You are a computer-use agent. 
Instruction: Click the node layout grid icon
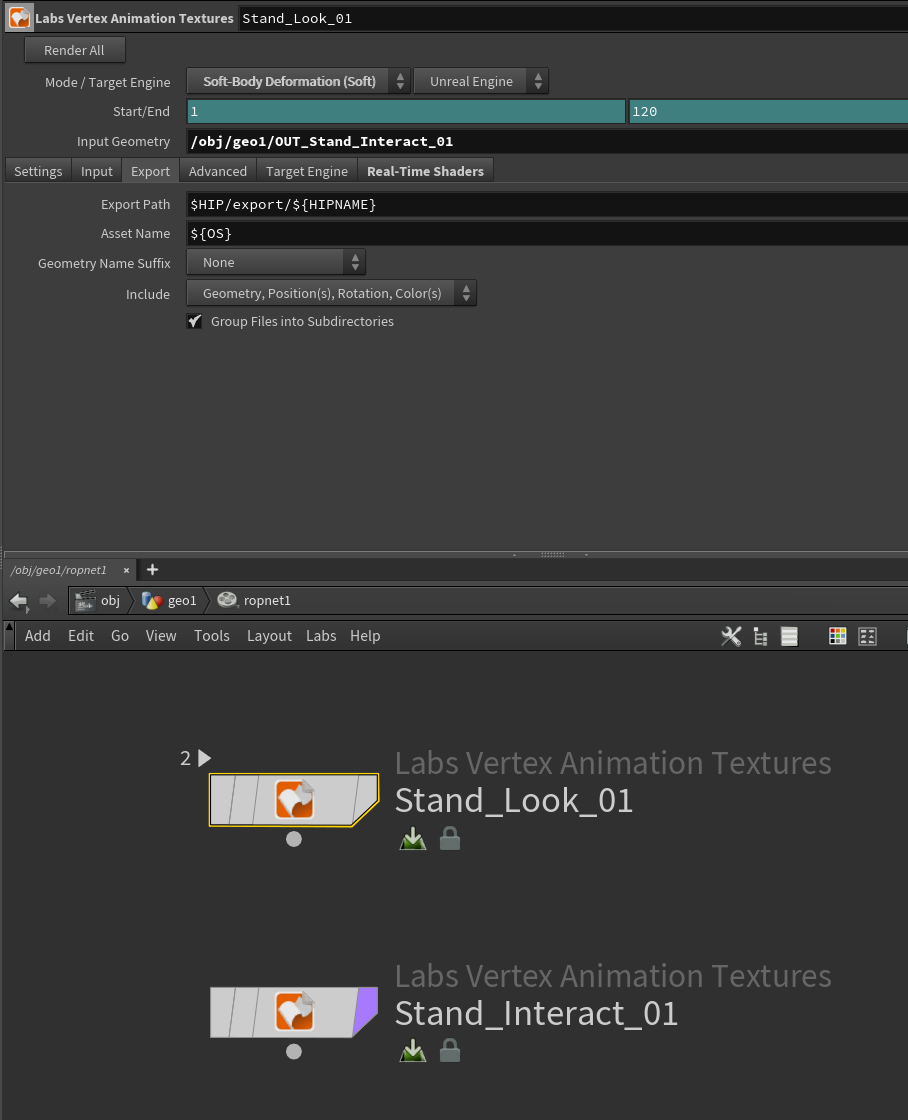coord(867,636)
